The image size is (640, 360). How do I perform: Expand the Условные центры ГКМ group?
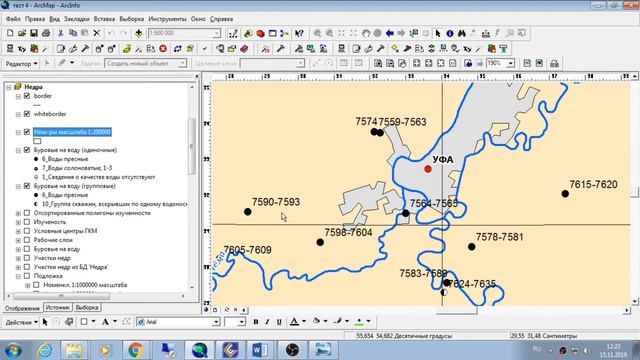[x=18, y=231]
